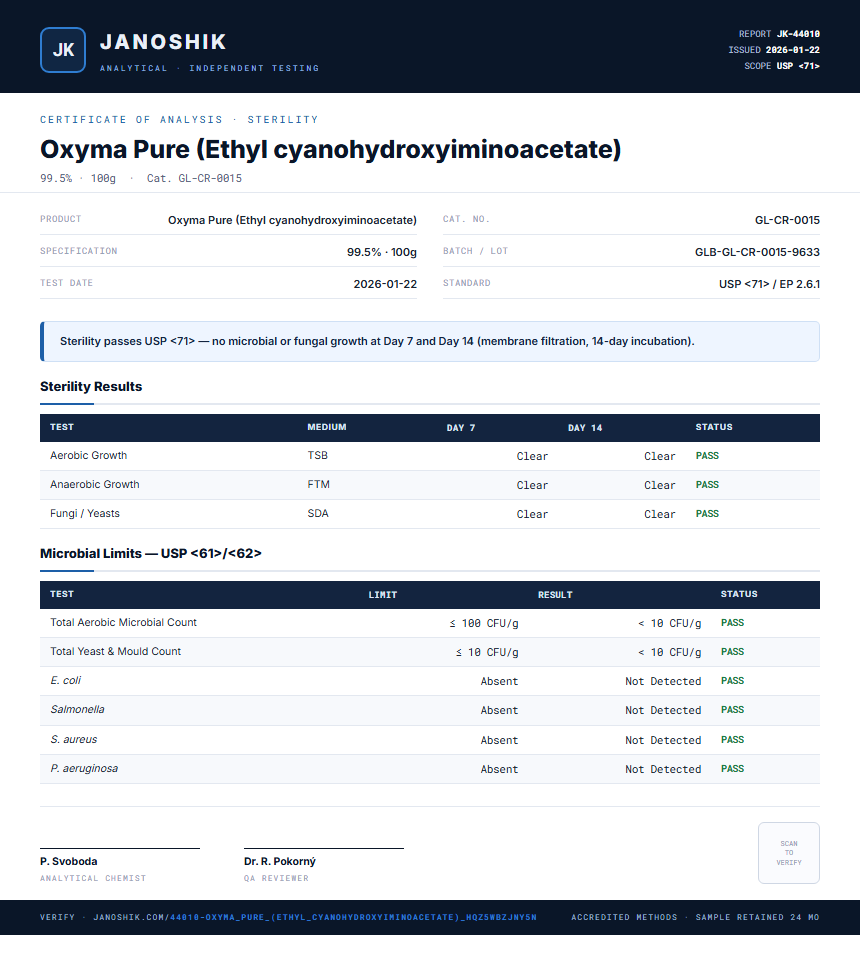Click the Salmonella row label
860x963 pixels.
click(x=77, y=709)
